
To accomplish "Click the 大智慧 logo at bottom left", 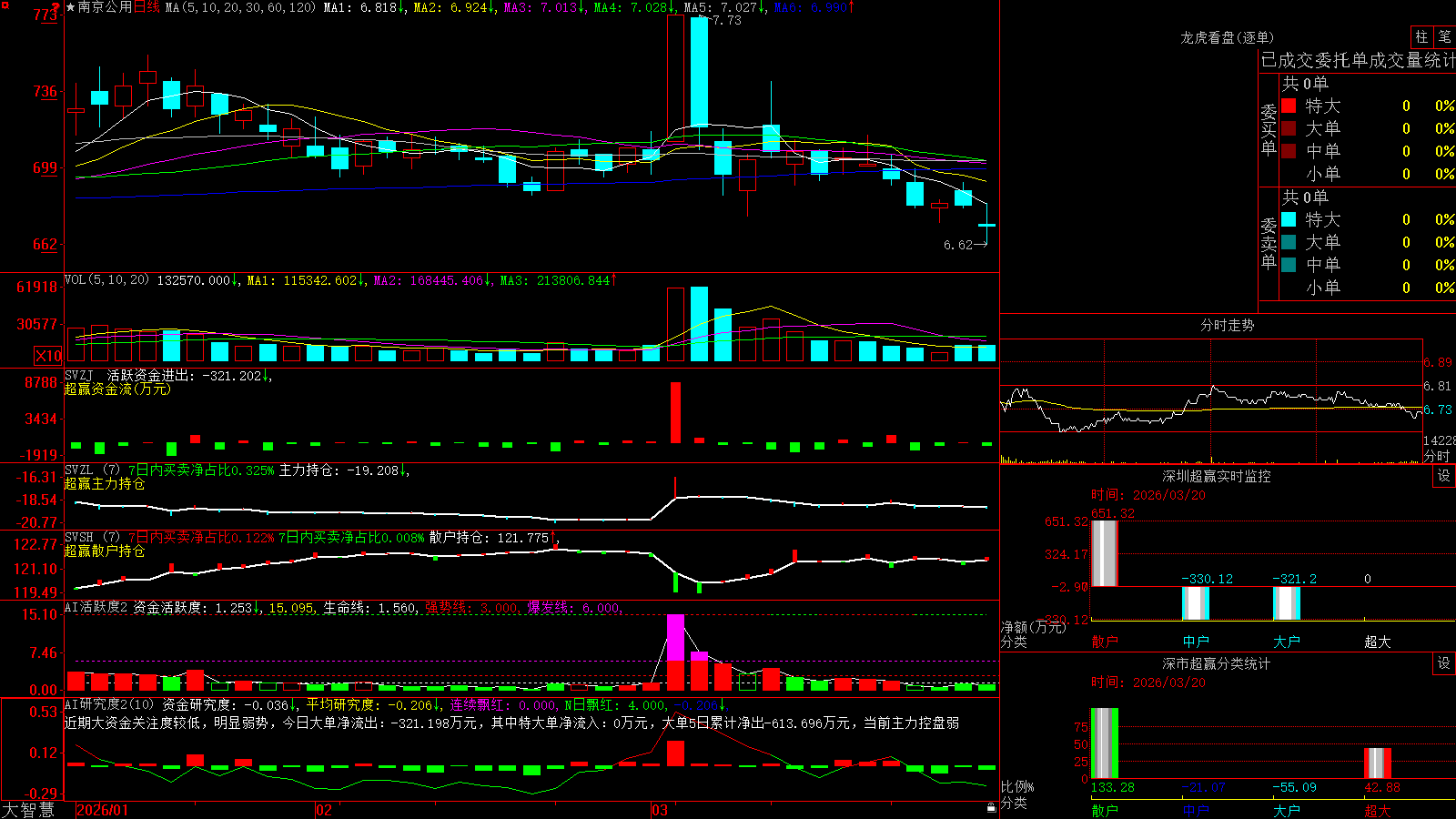I will [x=28, y=809].
